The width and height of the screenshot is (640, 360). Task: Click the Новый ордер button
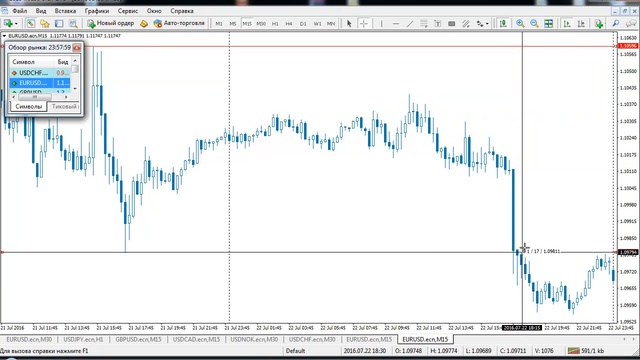click(111, 23)
